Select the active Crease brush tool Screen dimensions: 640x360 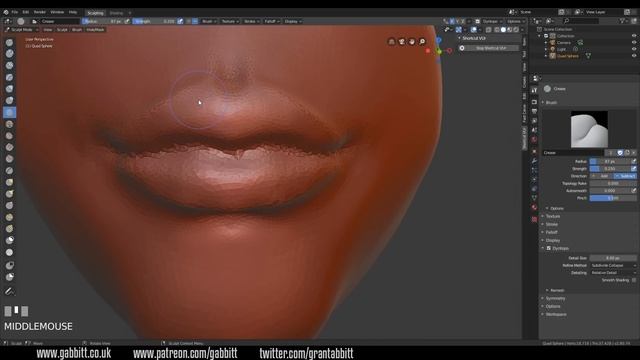pos(9,112)
